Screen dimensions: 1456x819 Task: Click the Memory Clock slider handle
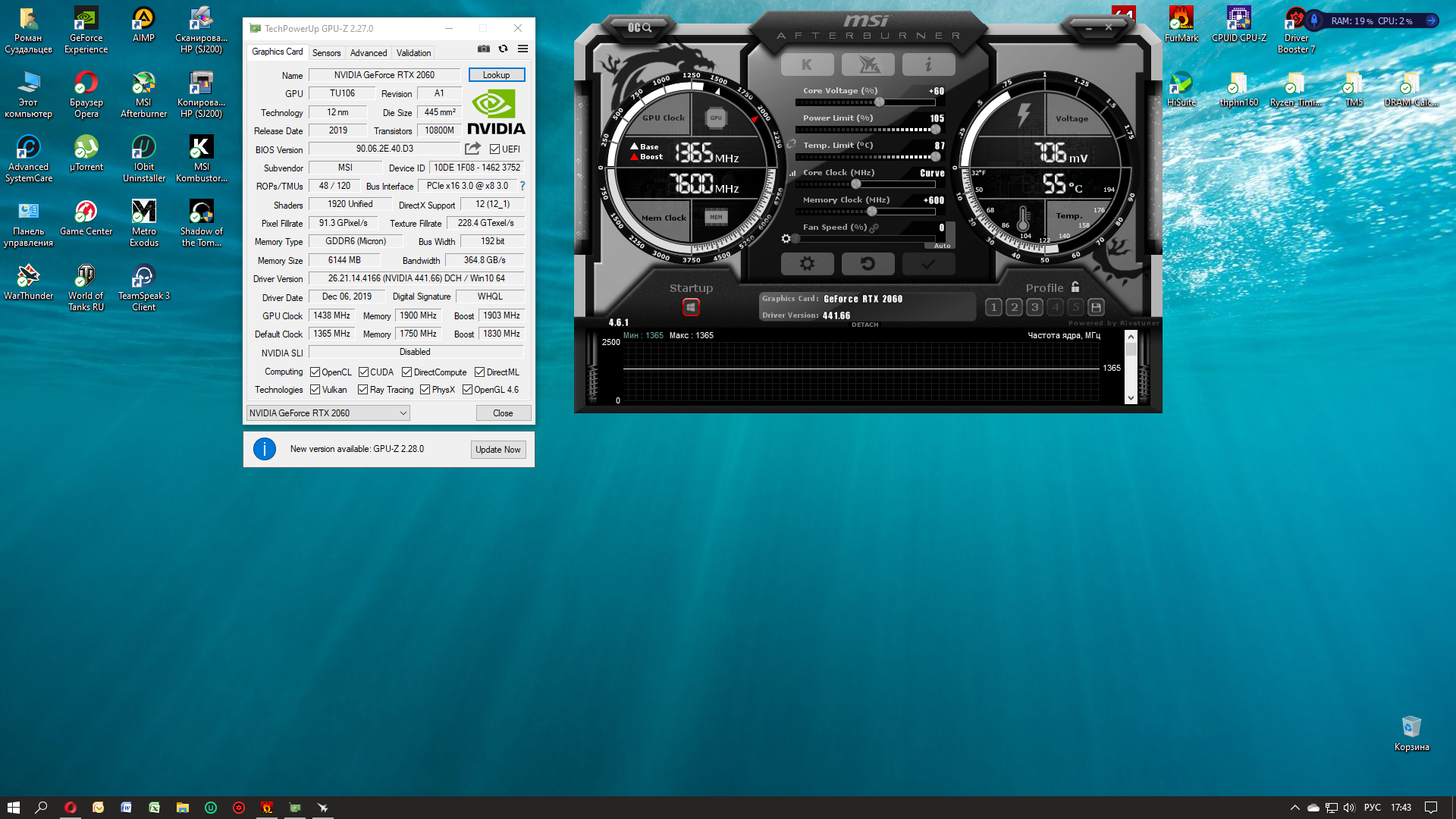coord(871,212)
